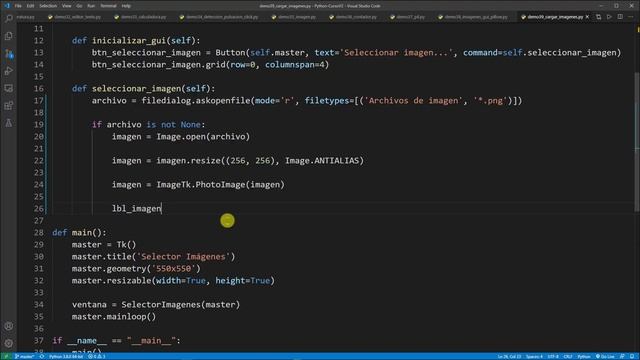Change language mode Python in status bar
Image resolution: width=640 pixels, height=360 pixels.
tap(584, 356)
